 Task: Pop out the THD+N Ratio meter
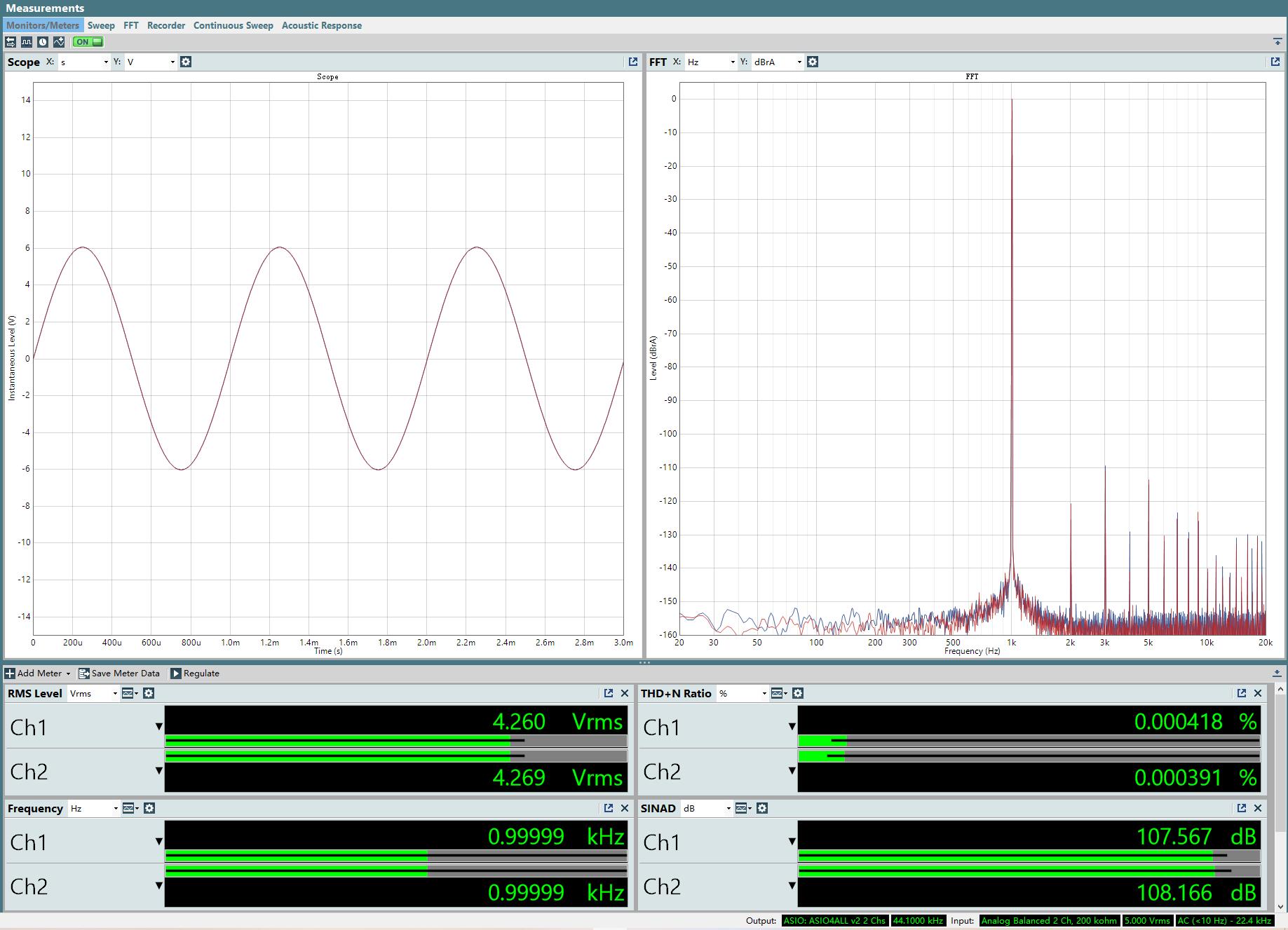coord(1241,693)
